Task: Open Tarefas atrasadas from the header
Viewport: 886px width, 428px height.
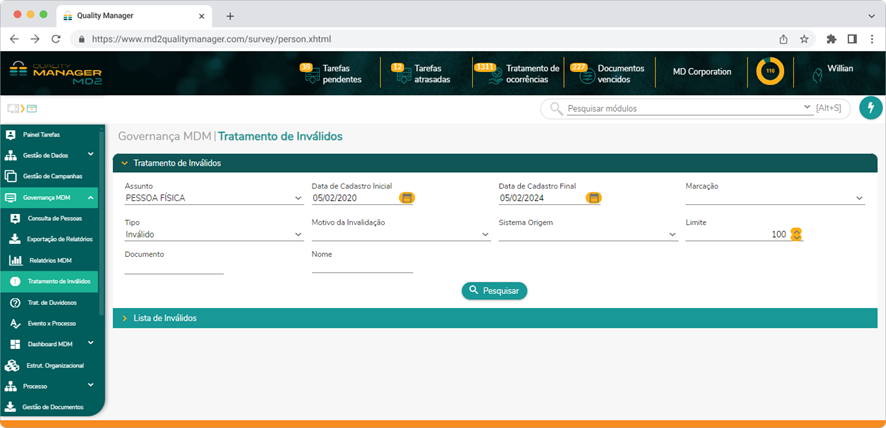Action: coord(398,72)
